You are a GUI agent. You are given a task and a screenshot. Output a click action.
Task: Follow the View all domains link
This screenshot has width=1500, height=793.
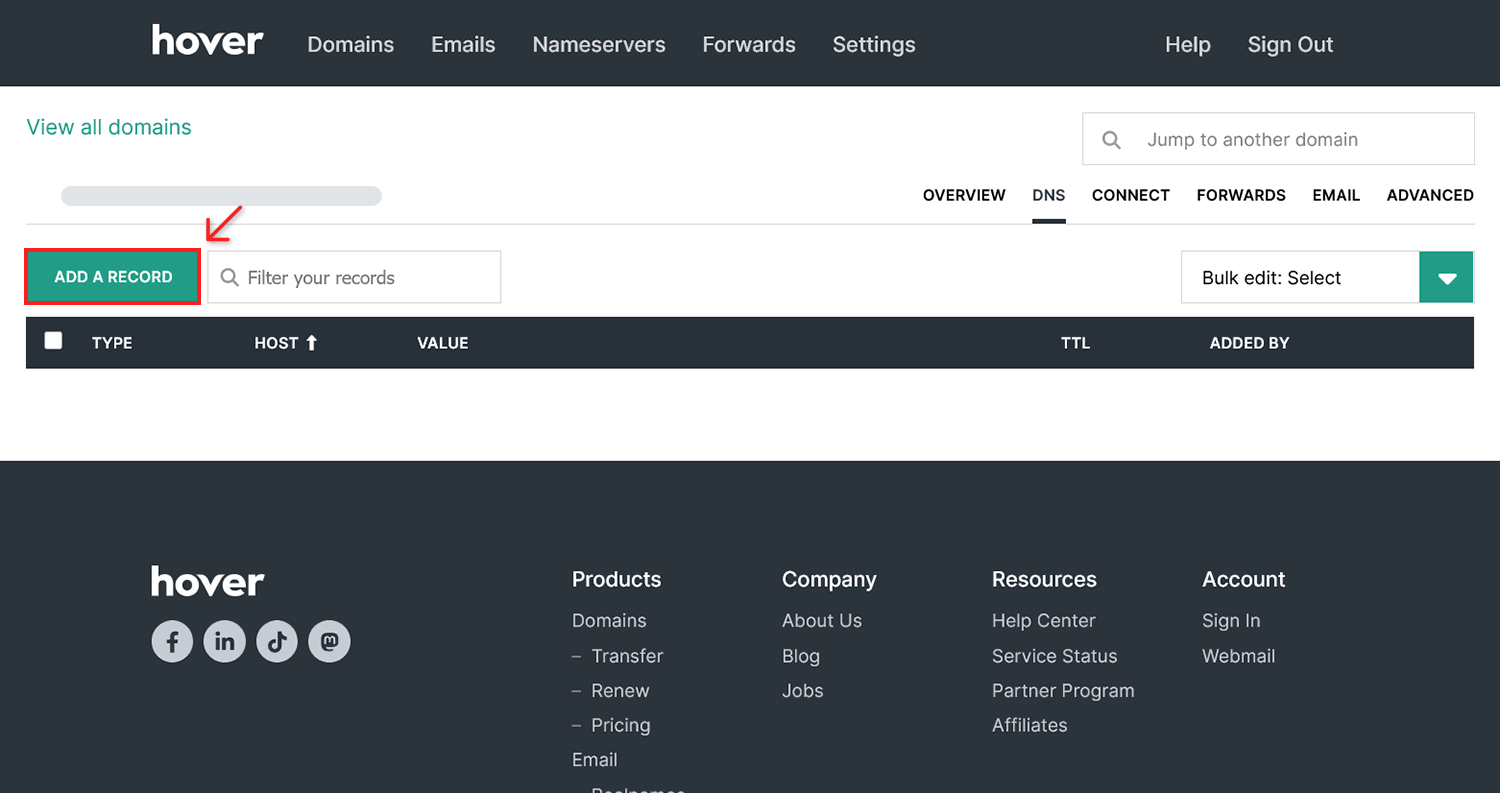click(109, 127)
